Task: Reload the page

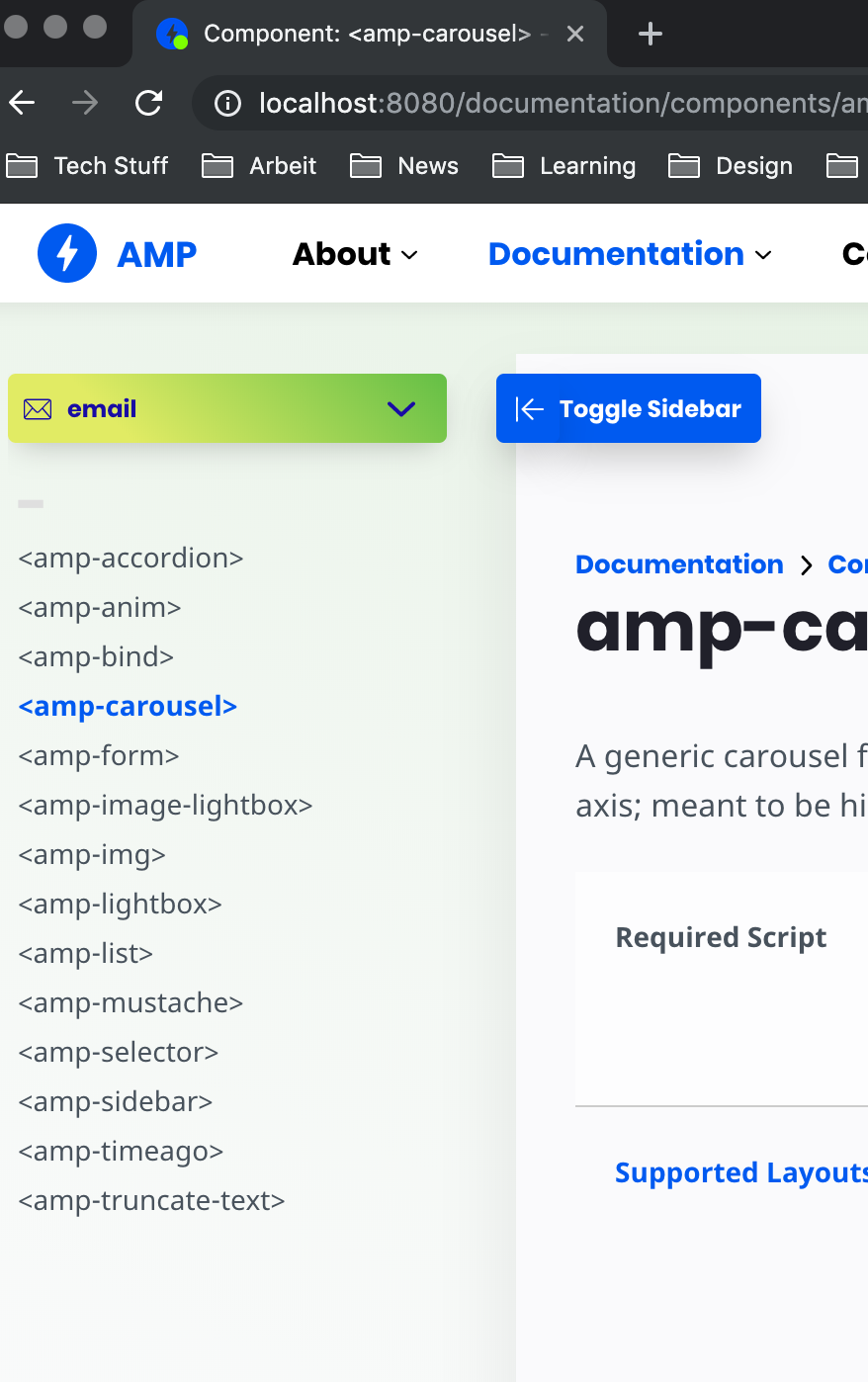Action: 149,102
